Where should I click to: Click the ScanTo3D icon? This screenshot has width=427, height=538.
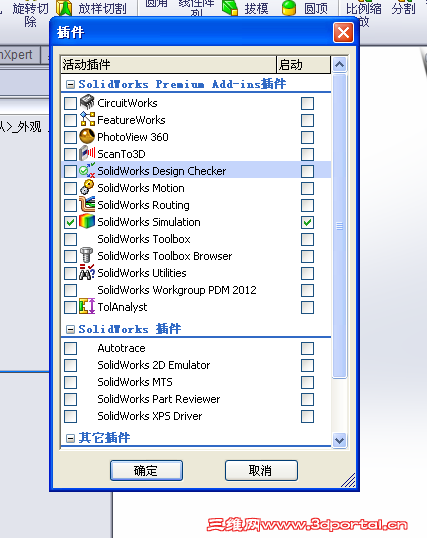[x=87, y=153]
